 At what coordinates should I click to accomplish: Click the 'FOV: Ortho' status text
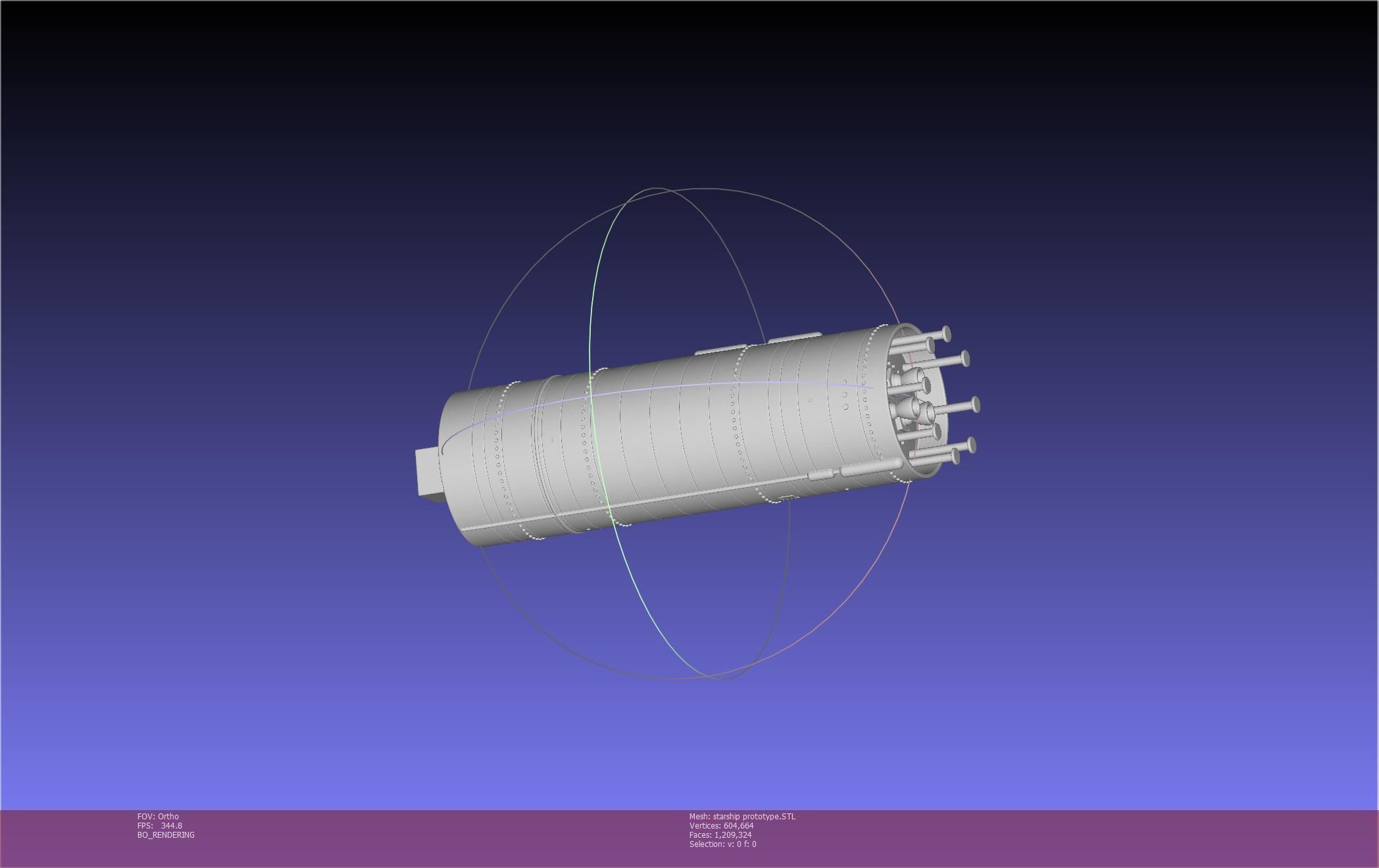(158, 816)
